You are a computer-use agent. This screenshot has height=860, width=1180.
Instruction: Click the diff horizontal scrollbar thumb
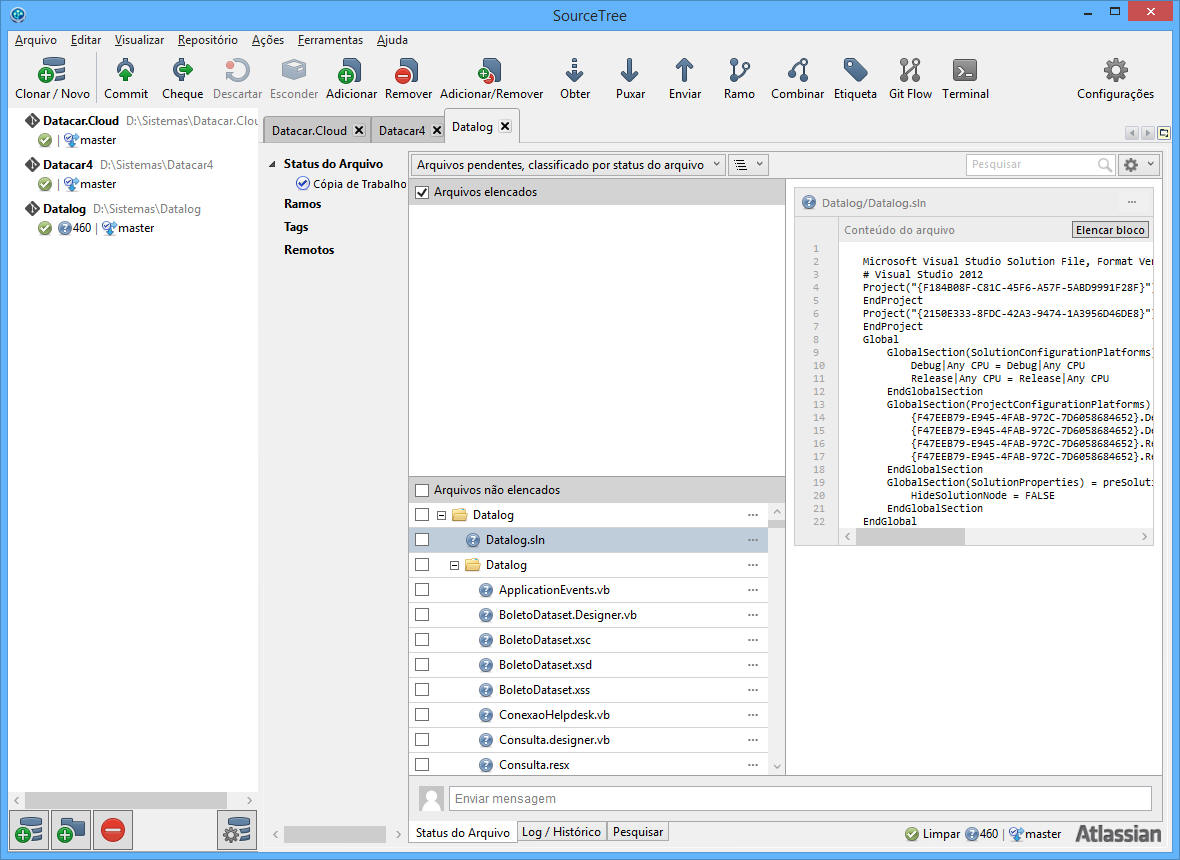coord(911,536)
